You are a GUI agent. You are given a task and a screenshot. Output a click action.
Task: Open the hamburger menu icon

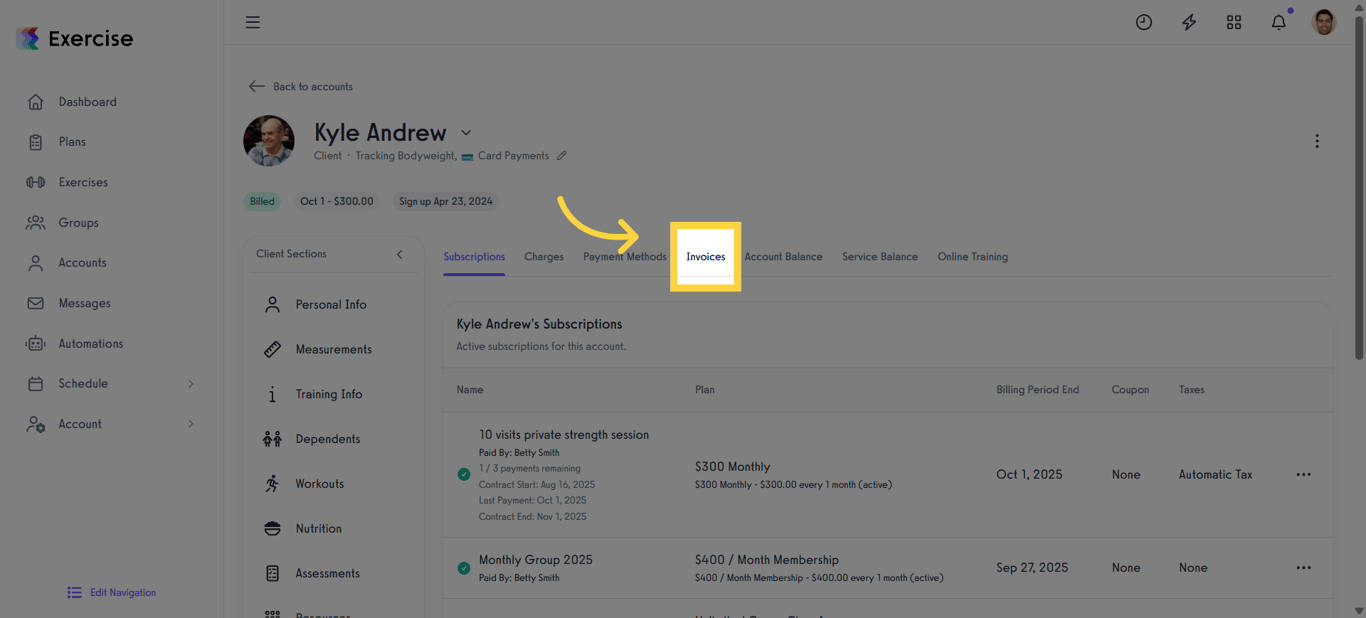pos(253,22)
